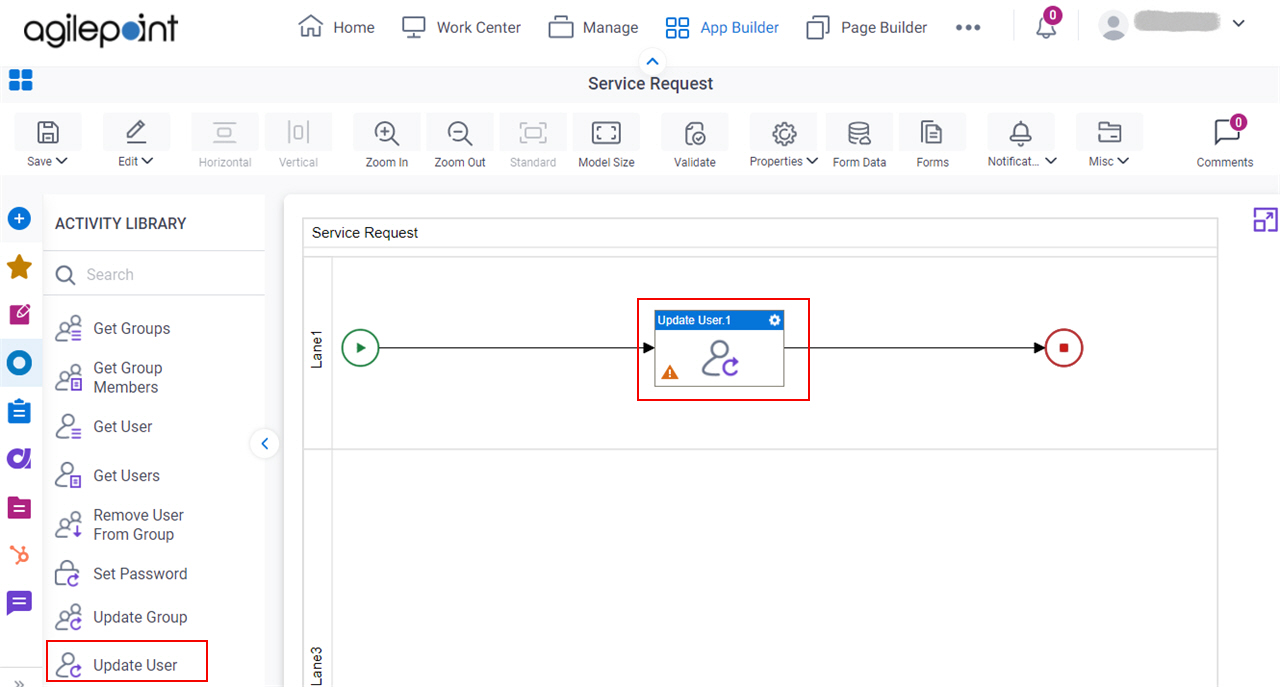Screen dimensions: 1280x687
Task: Zoom In on the process model
Action: 386,143
